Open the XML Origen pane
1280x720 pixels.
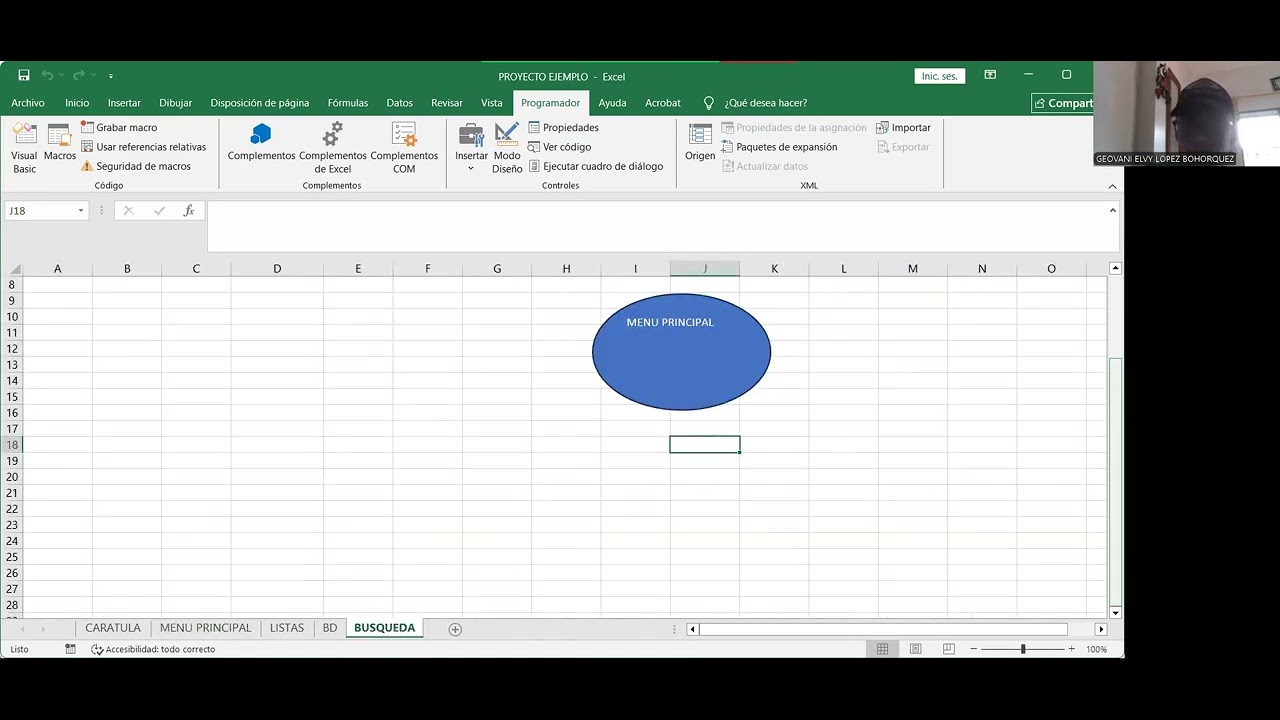[700, 143]
